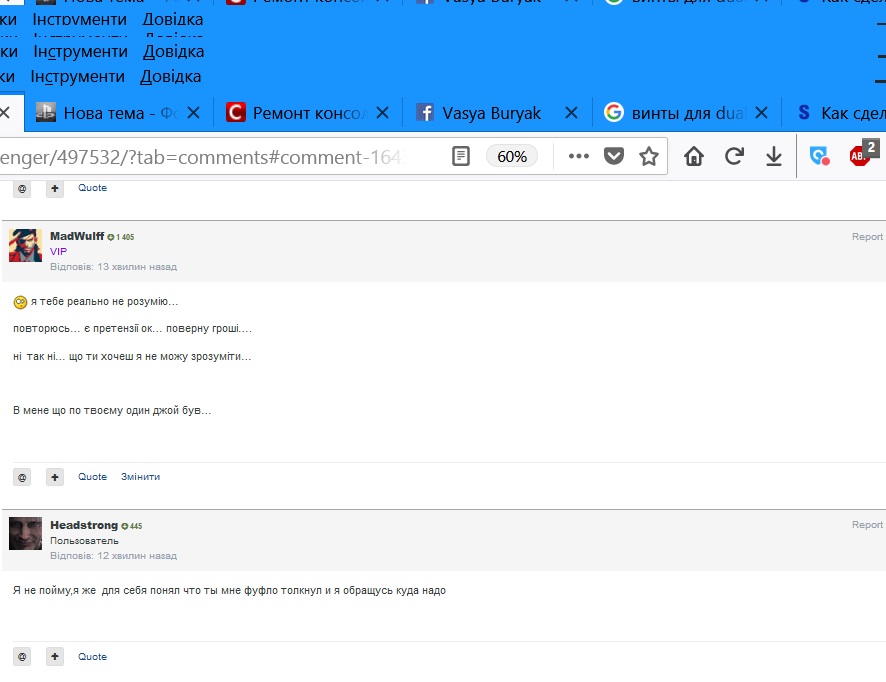Toggle reader view in the address bar

tap(461, 156)
